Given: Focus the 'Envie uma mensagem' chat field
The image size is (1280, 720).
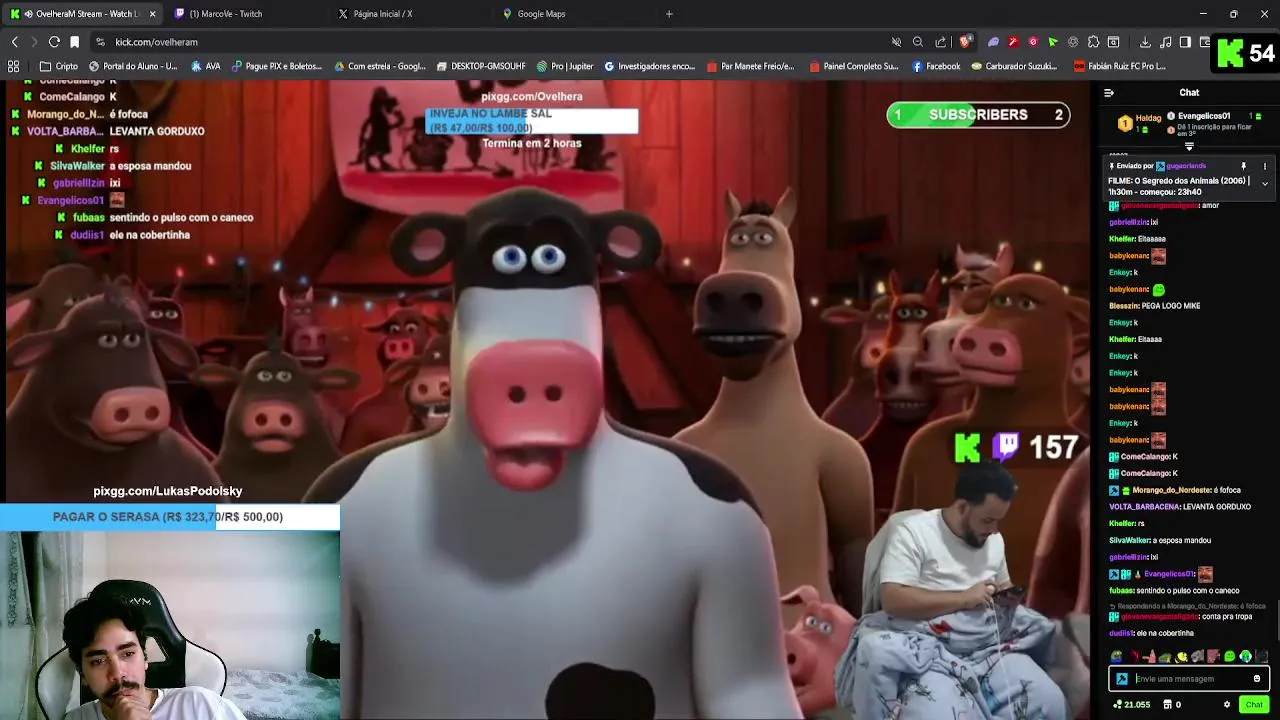Looking at the screenshot, I should pyautogui.click(x=1190, y=679).
